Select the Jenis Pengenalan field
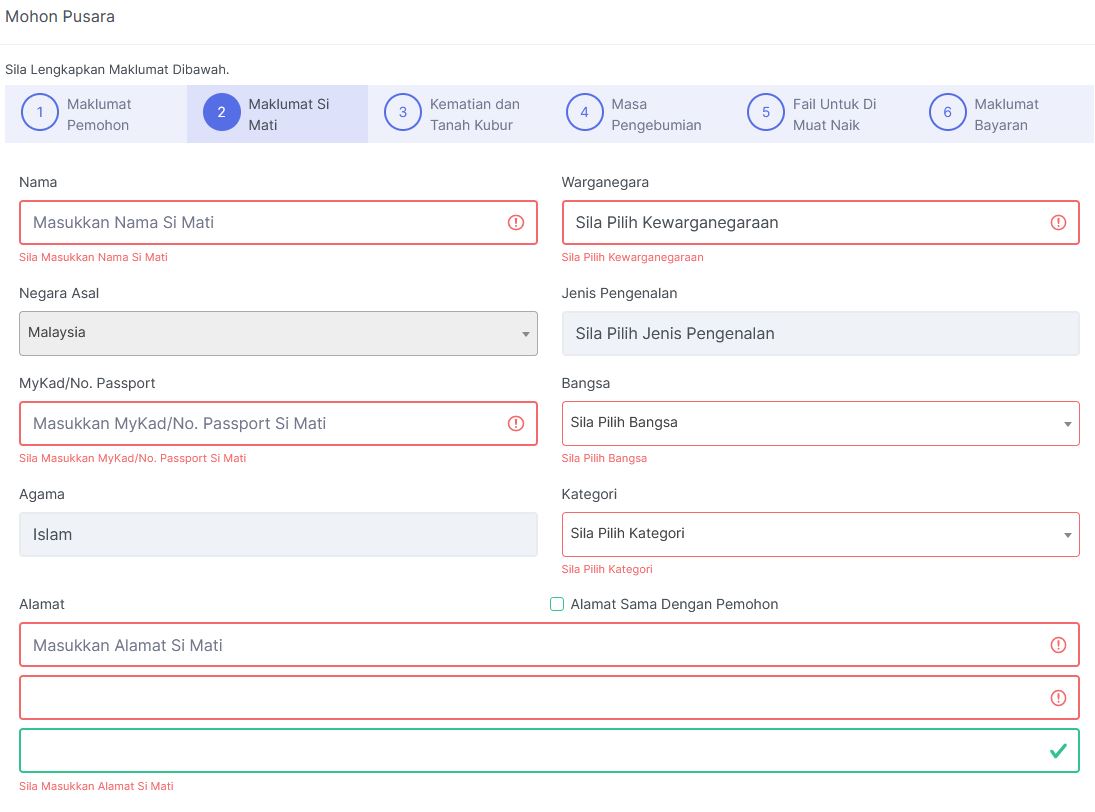 [x=820, y=334]
